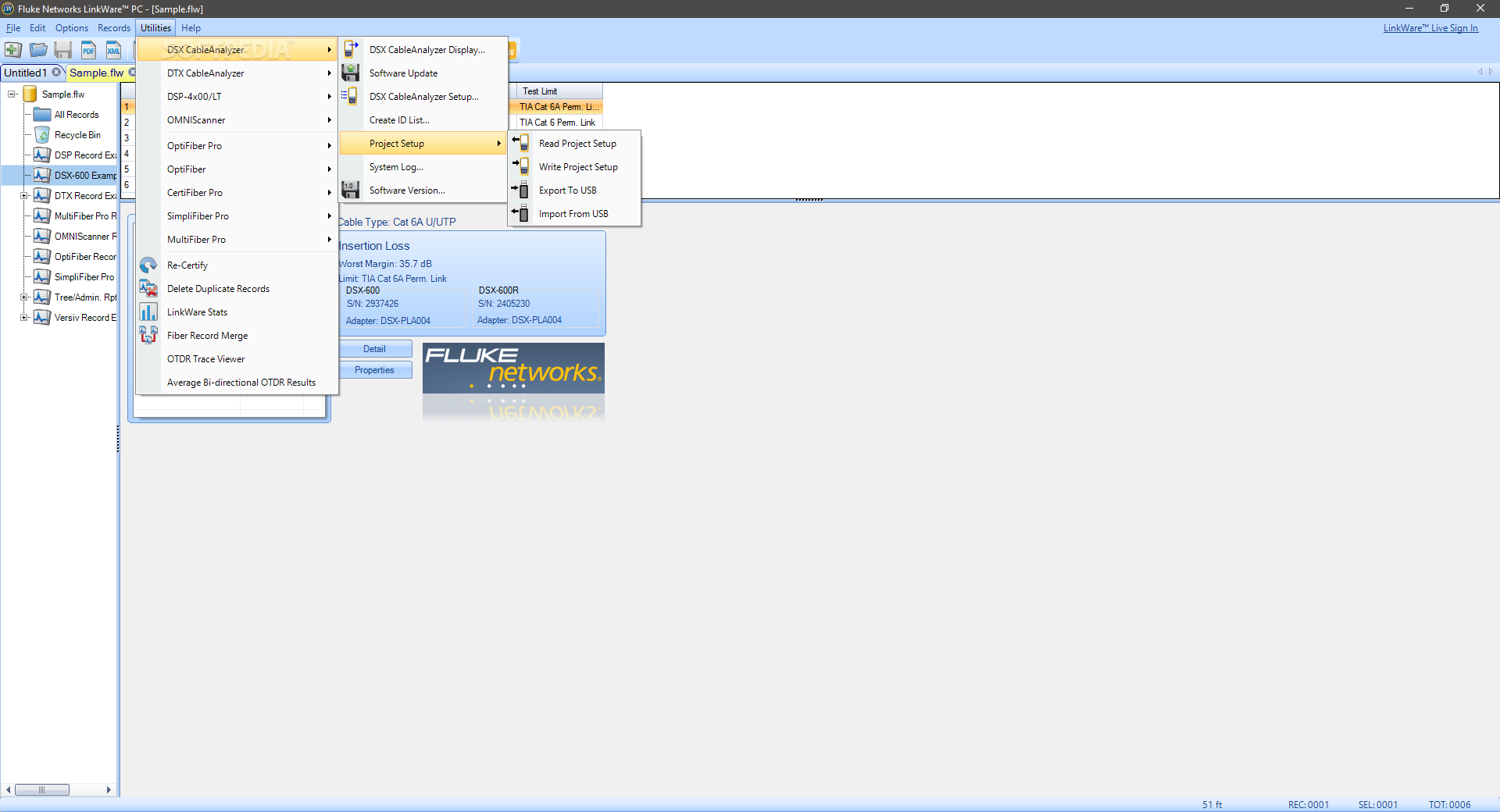Click the All Records folder icon
The height and width of the screenshot is (812, 1500).
[42, 115]
